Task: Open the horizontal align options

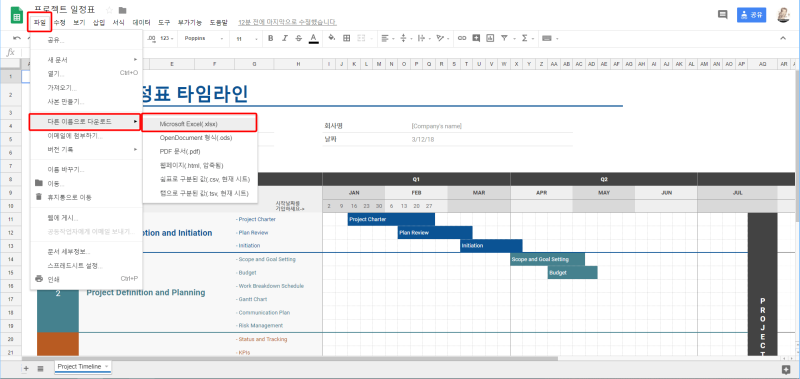Action: 387,38
